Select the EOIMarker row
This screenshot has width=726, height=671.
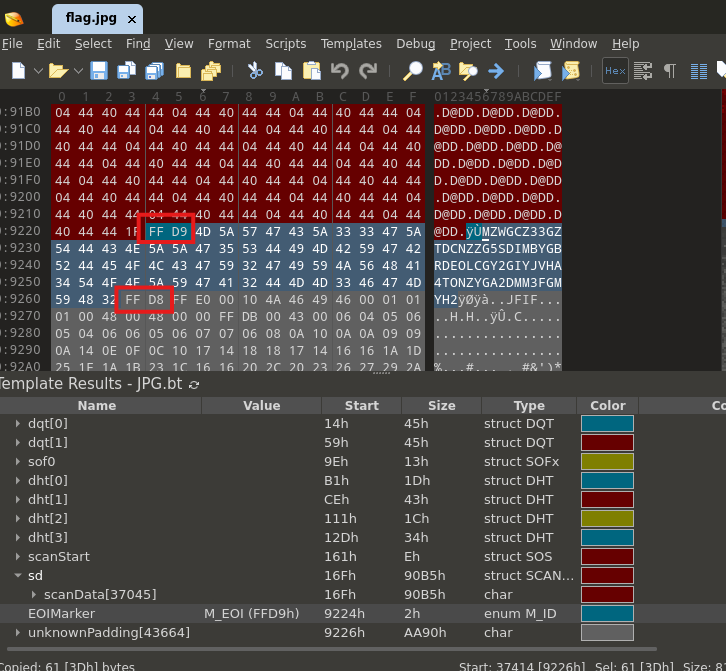pos(363,614)
